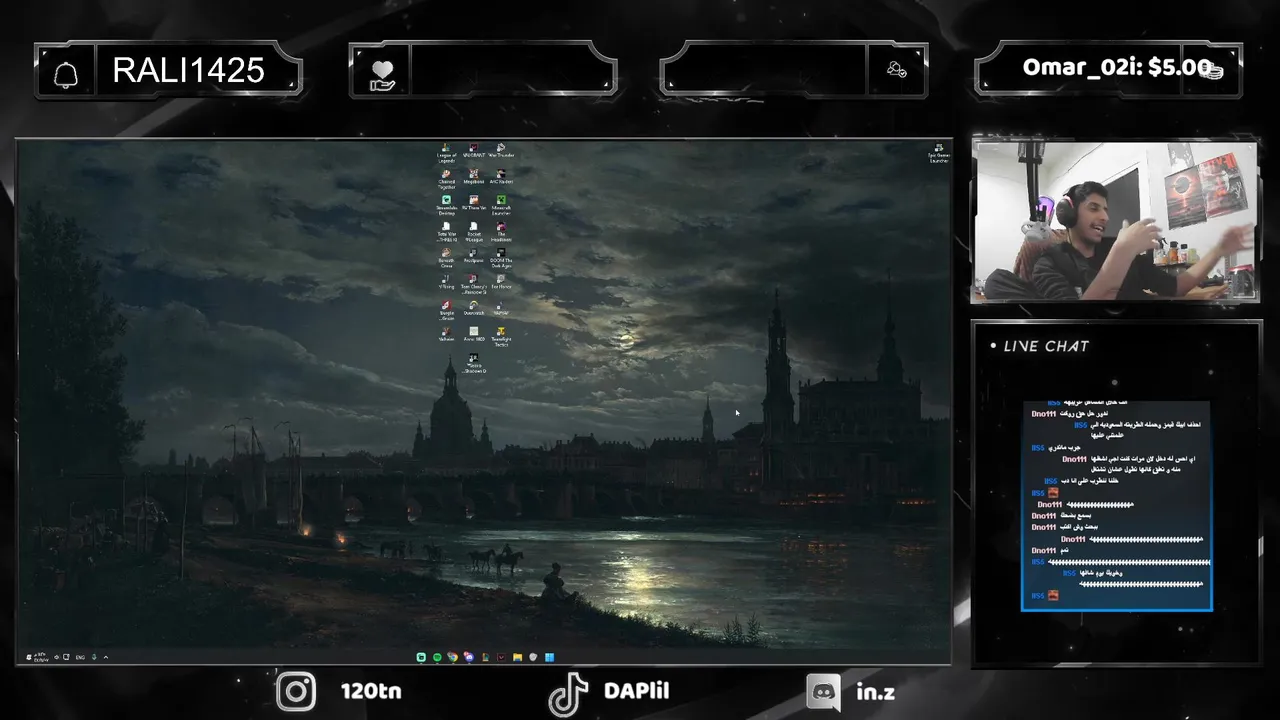Screen dimensions: 1280x720
Task: Select the Overwatch desktop icon
Action: pos(474,308)
